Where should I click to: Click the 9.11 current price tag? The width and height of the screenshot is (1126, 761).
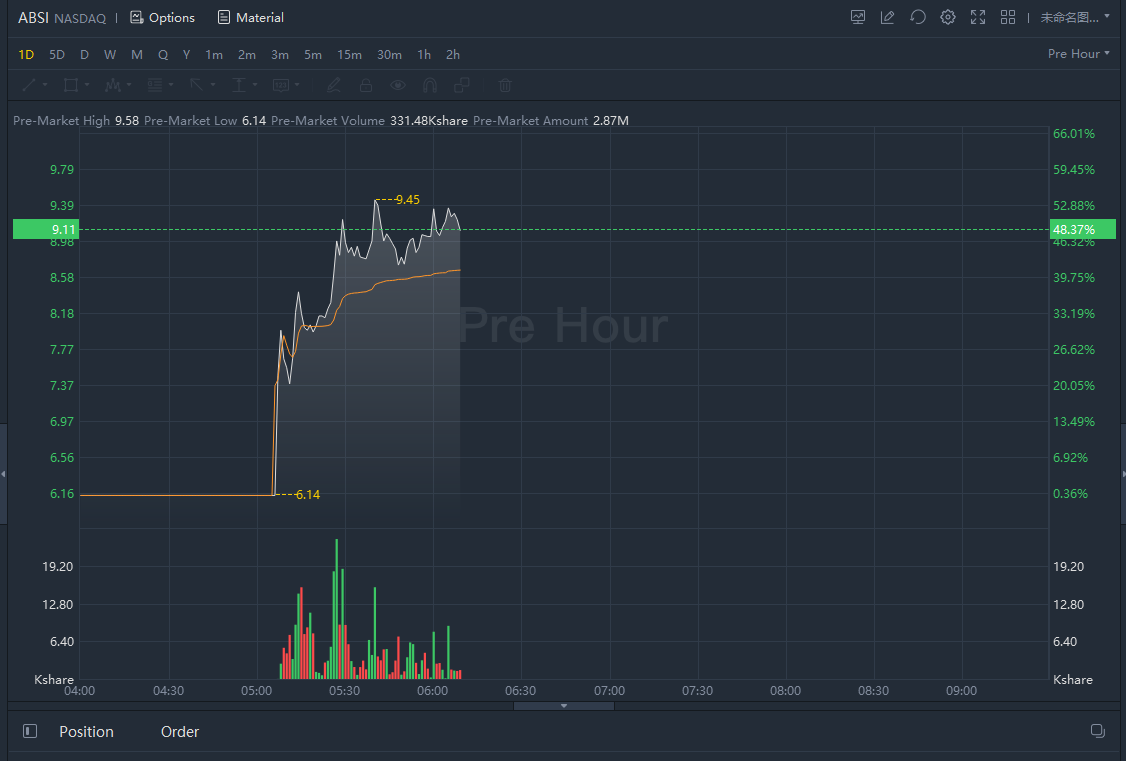point(46,229)
